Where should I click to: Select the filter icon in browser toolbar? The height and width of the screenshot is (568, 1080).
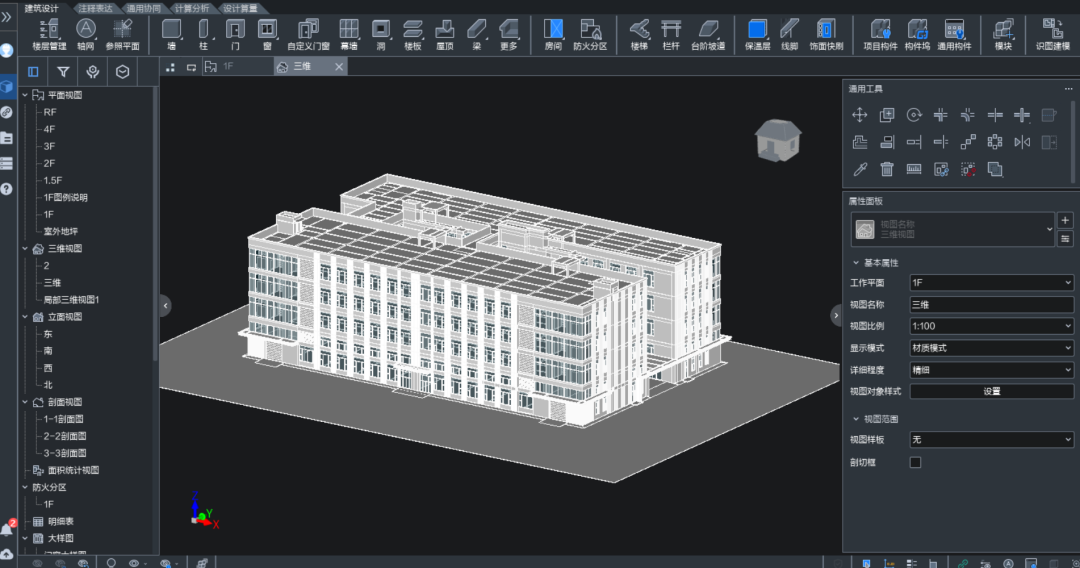[x=63, y=72]
